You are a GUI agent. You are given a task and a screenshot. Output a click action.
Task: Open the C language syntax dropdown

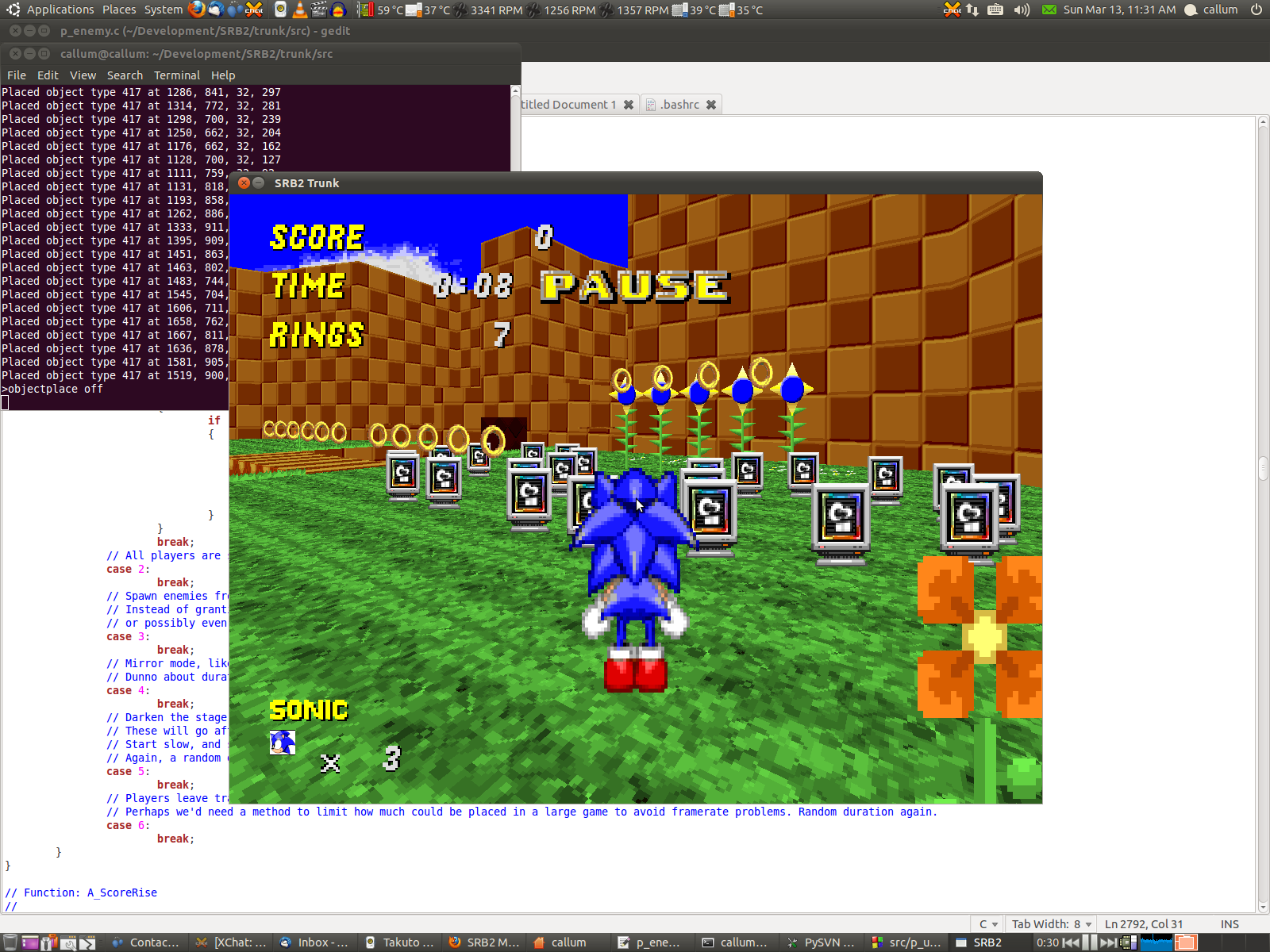988,924
